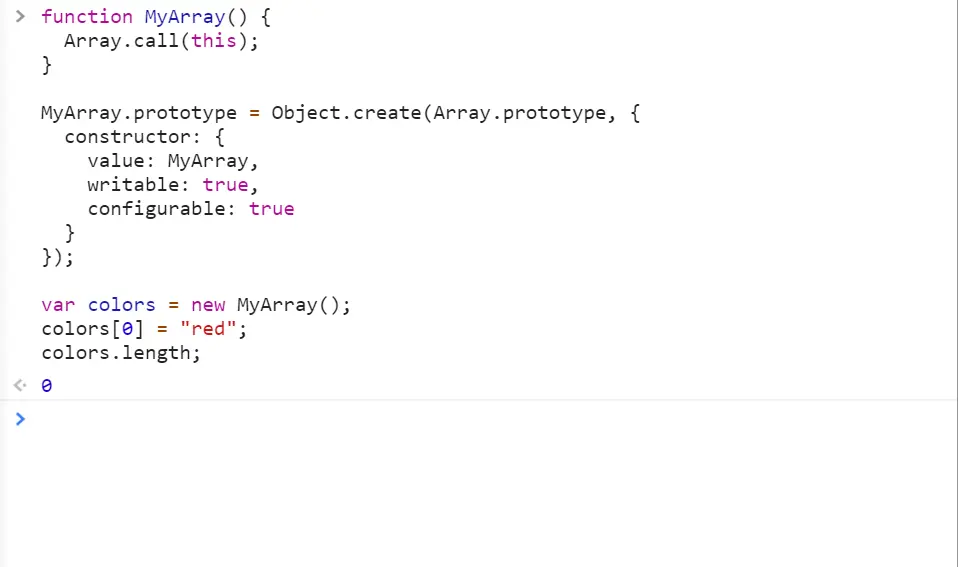Click the 'constructor: {' line

[x=144, y=137]
